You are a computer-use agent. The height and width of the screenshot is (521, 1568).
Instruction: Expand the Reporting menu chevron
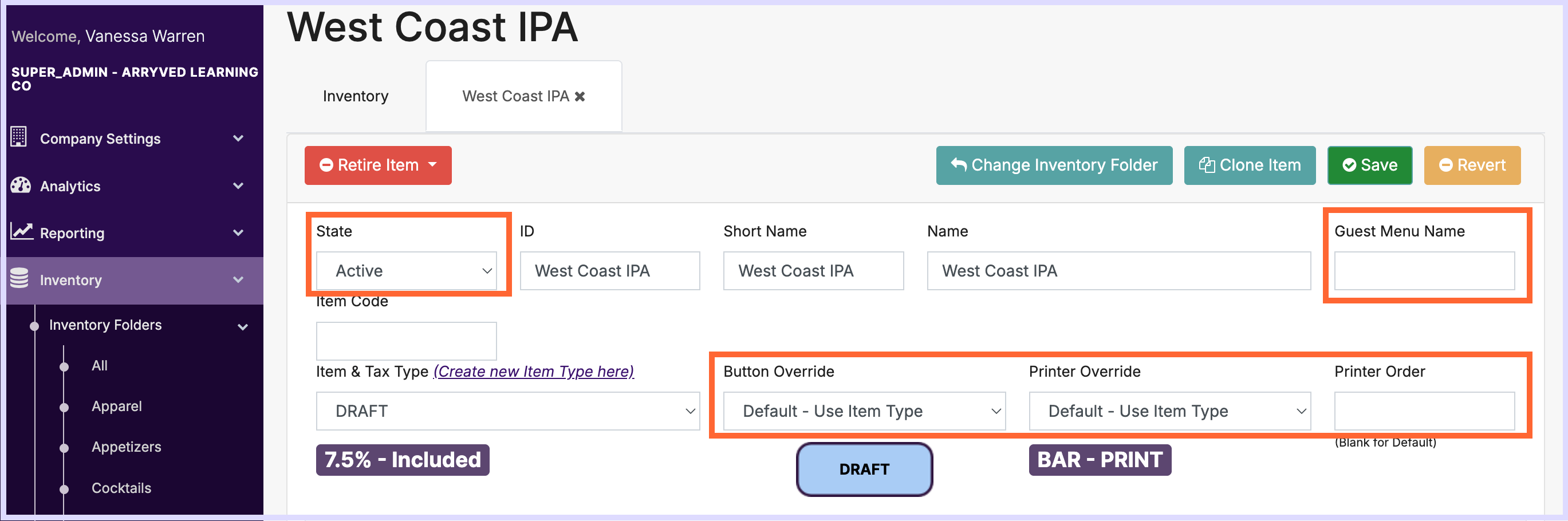[x=238, y=232]
